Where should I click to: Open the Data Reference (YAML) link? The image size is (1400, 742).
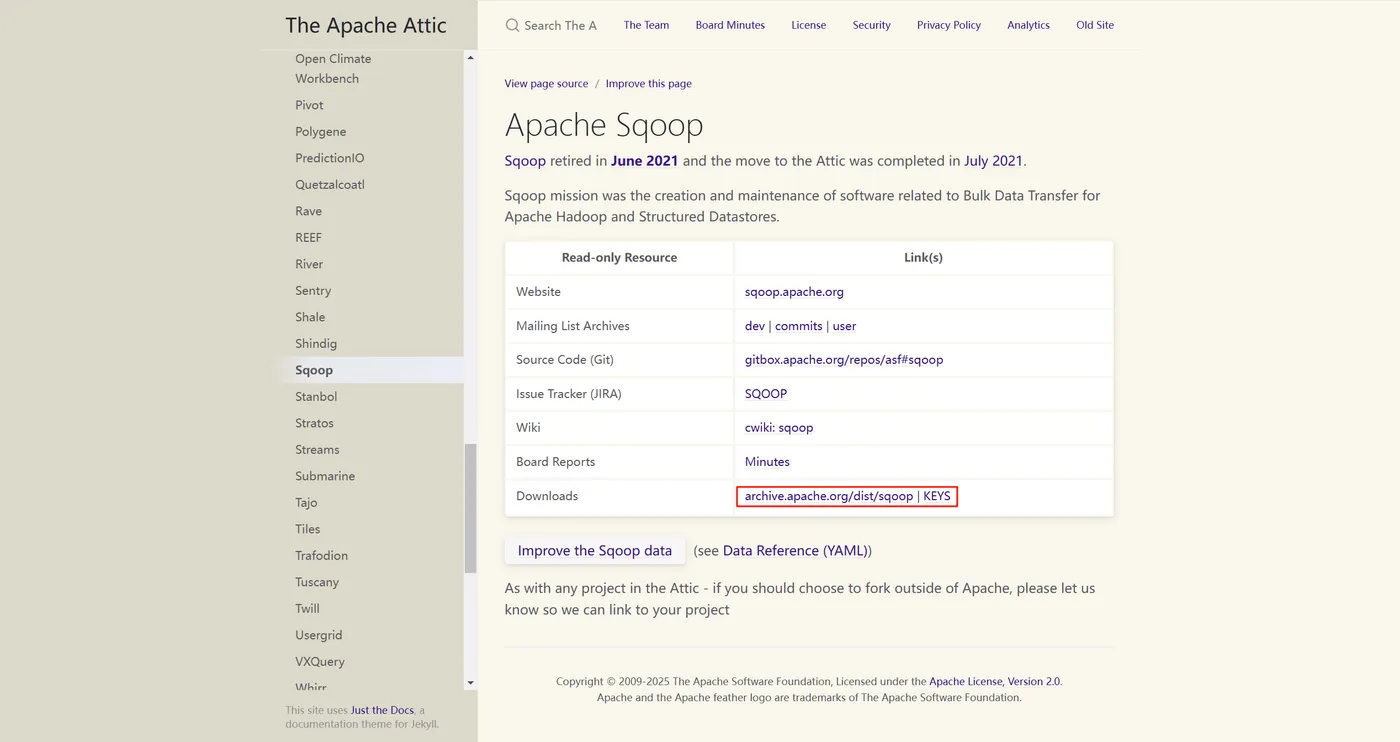[795, 551]
